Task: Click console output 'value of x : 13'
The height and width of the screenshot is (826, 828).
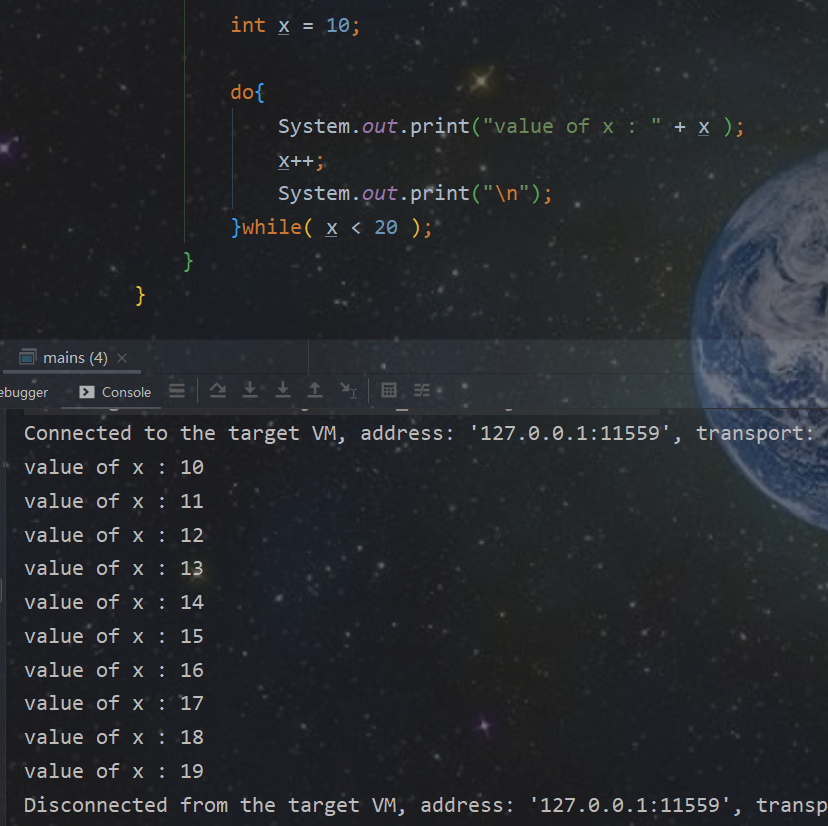Action: (114, 568)
